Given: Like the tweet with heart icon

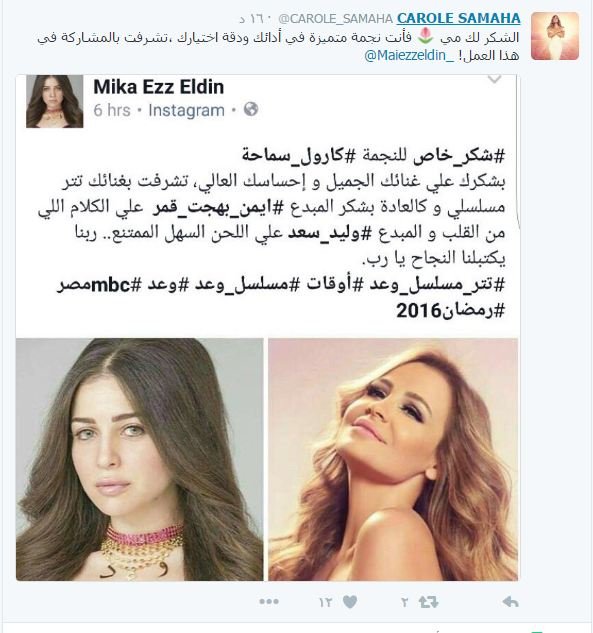Looking at the screenshot, I should 350,602.
